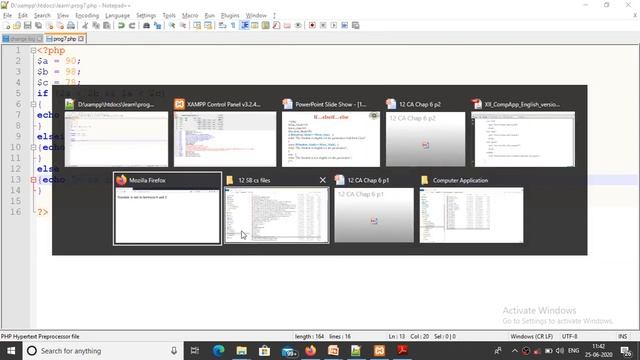Click the ENG language indicator
The width and height of the screenshot is (640, 360).
point(573,351)
